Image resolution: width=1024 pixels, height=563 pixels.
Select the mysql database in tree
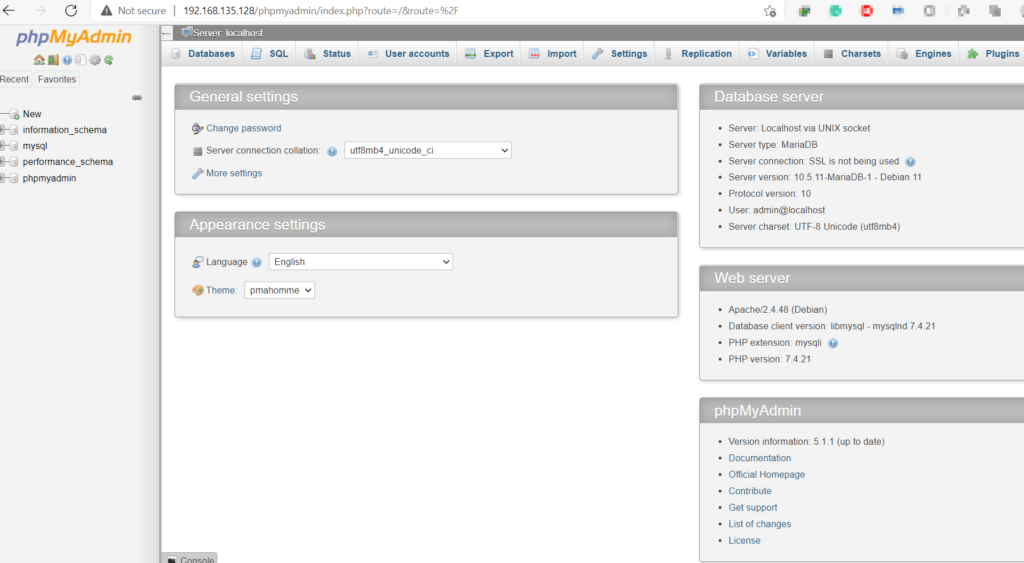(x=35, y=146)
